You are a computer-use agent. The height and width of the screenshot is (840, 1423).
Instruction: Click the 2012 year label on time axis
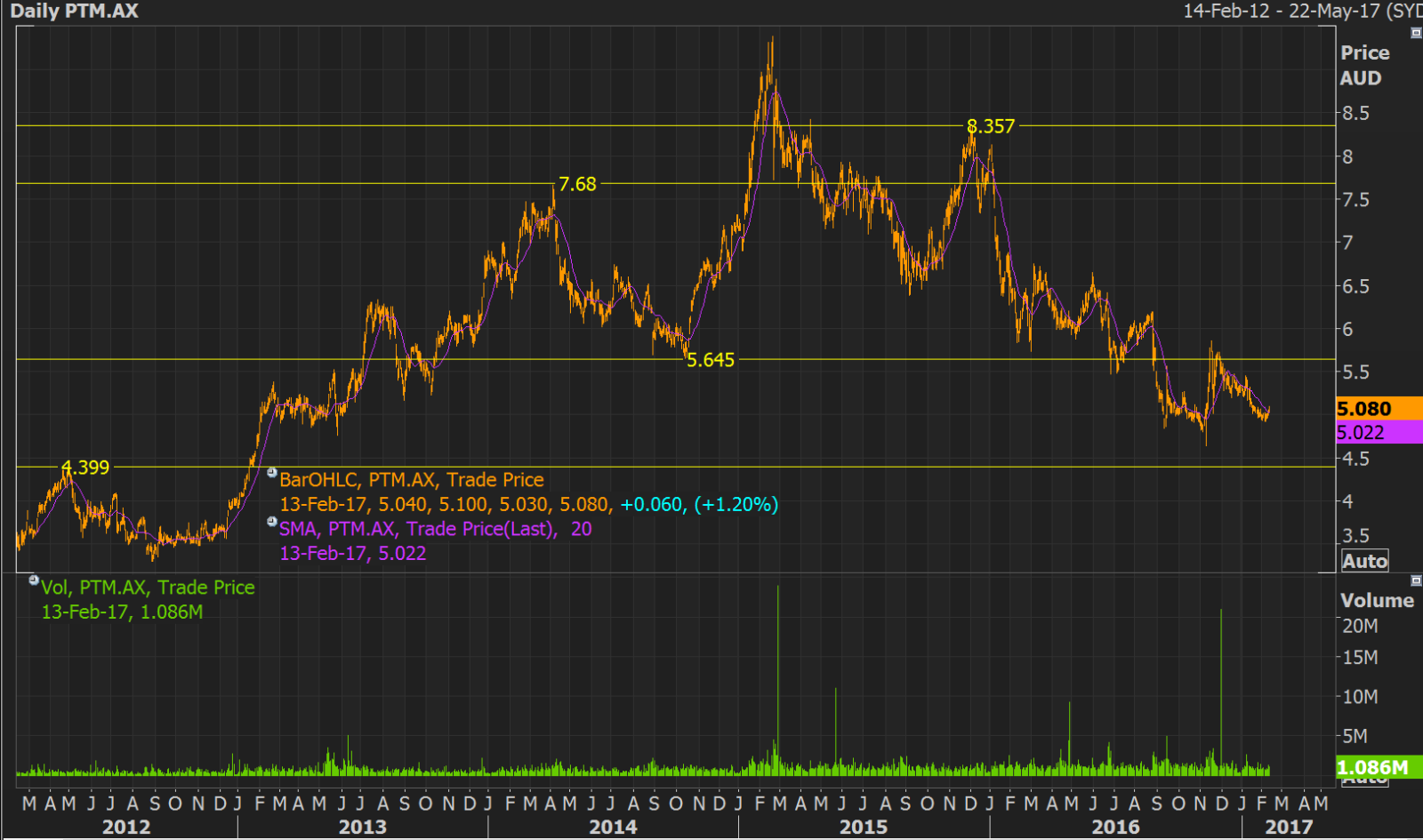tap(126, 827)
